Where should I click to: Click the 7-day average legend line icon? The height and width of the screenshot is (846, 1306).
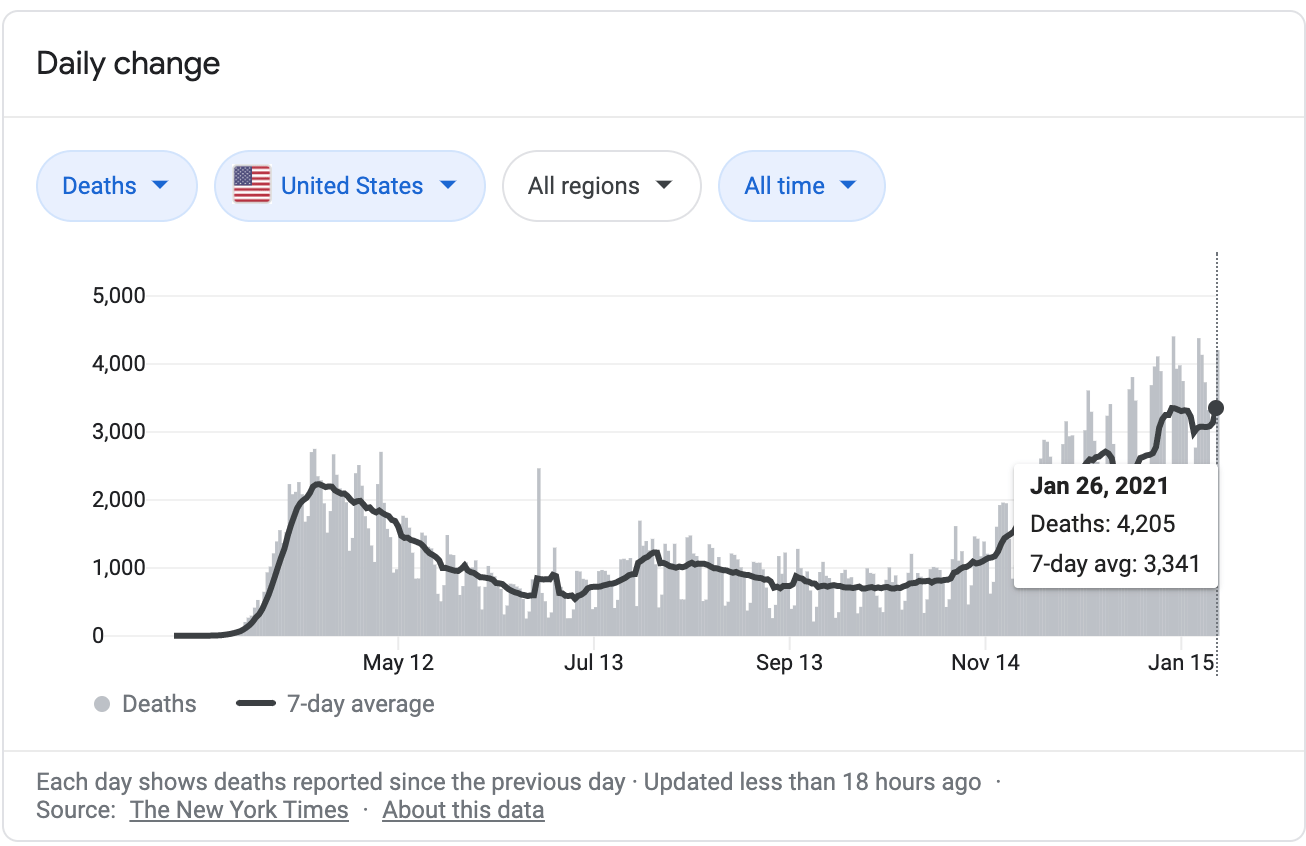point(256,704)
